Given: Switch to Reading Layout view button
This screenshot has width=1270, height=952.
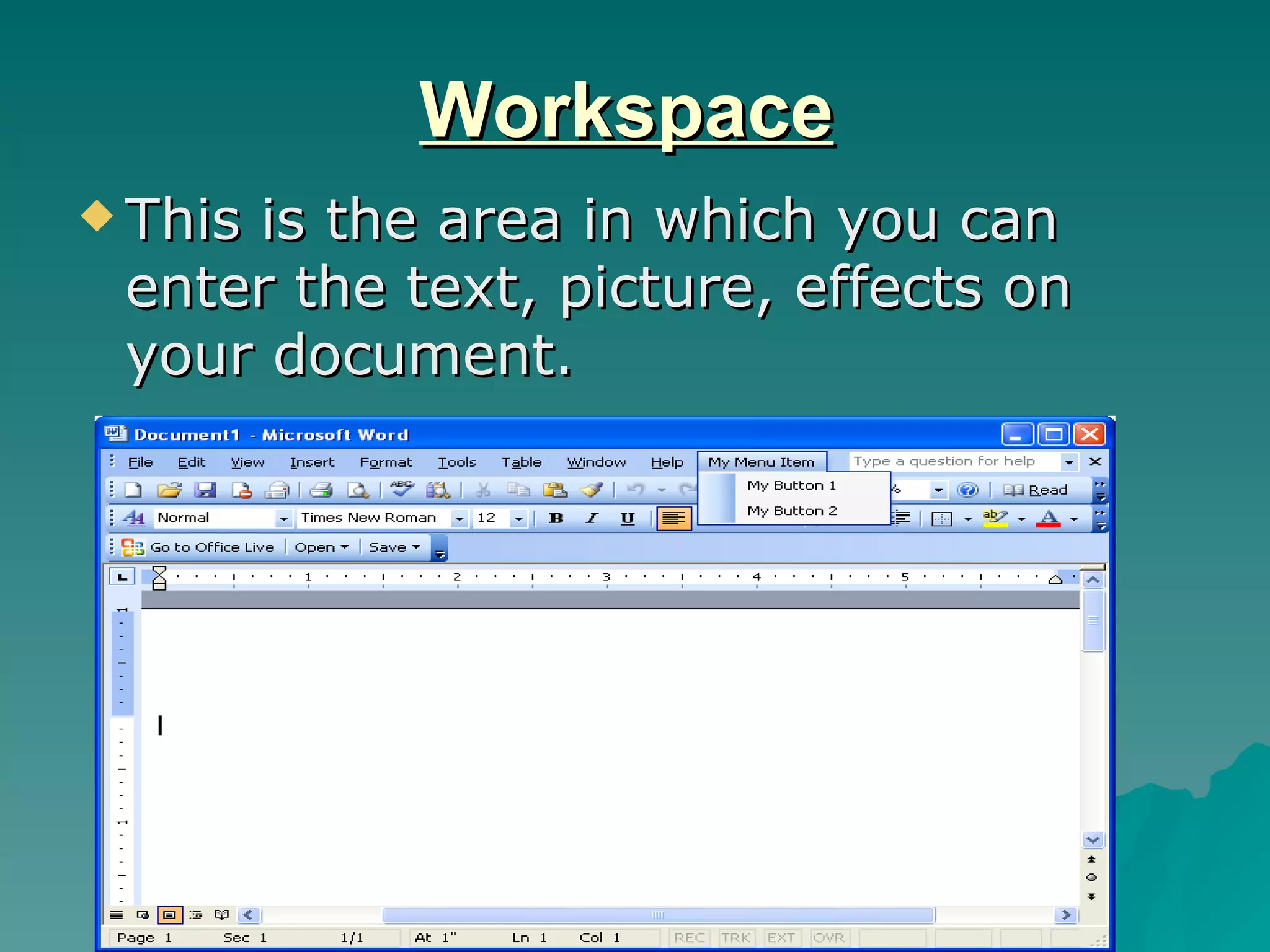Looking at the screenshot, I should click(x=221, y=915).
